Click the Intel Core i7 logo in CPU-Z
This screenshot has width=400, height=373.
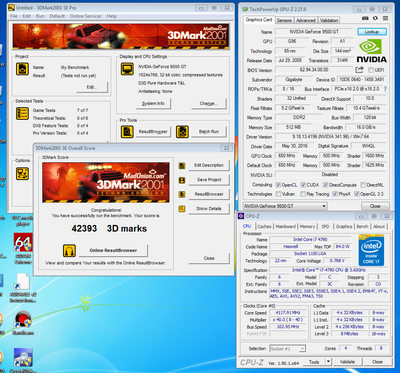click(x=371, y=250)
